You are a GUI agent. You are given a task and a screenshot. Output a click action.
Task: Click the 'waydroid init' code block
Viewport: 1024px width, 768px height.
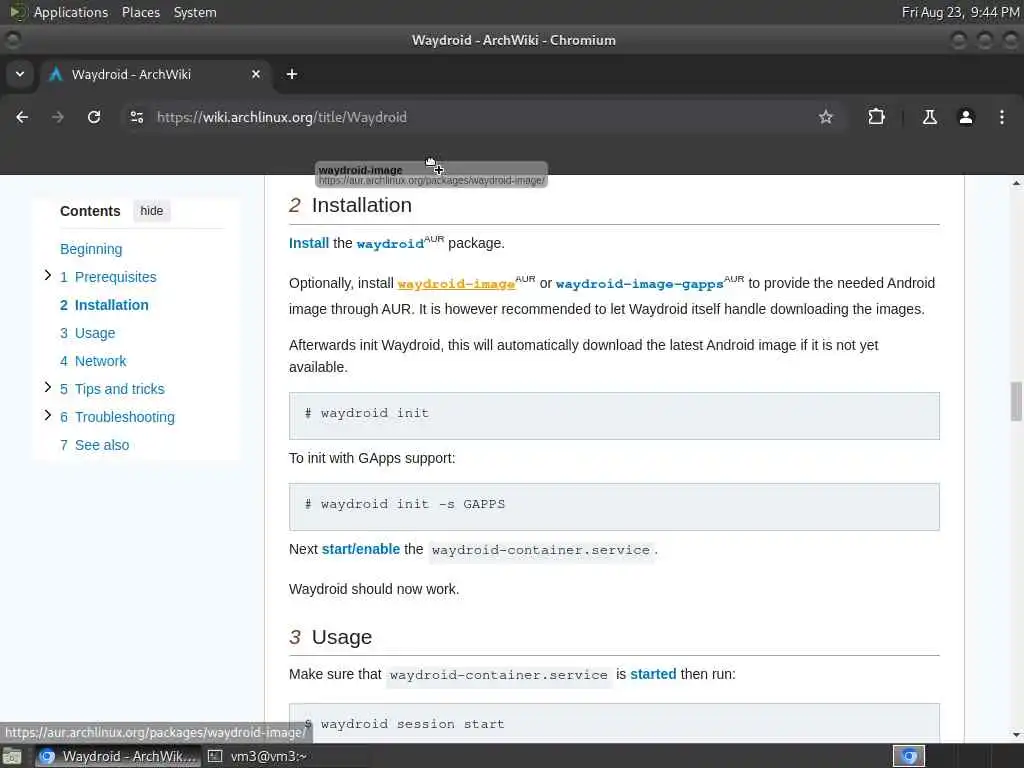[x=614, y=415]
